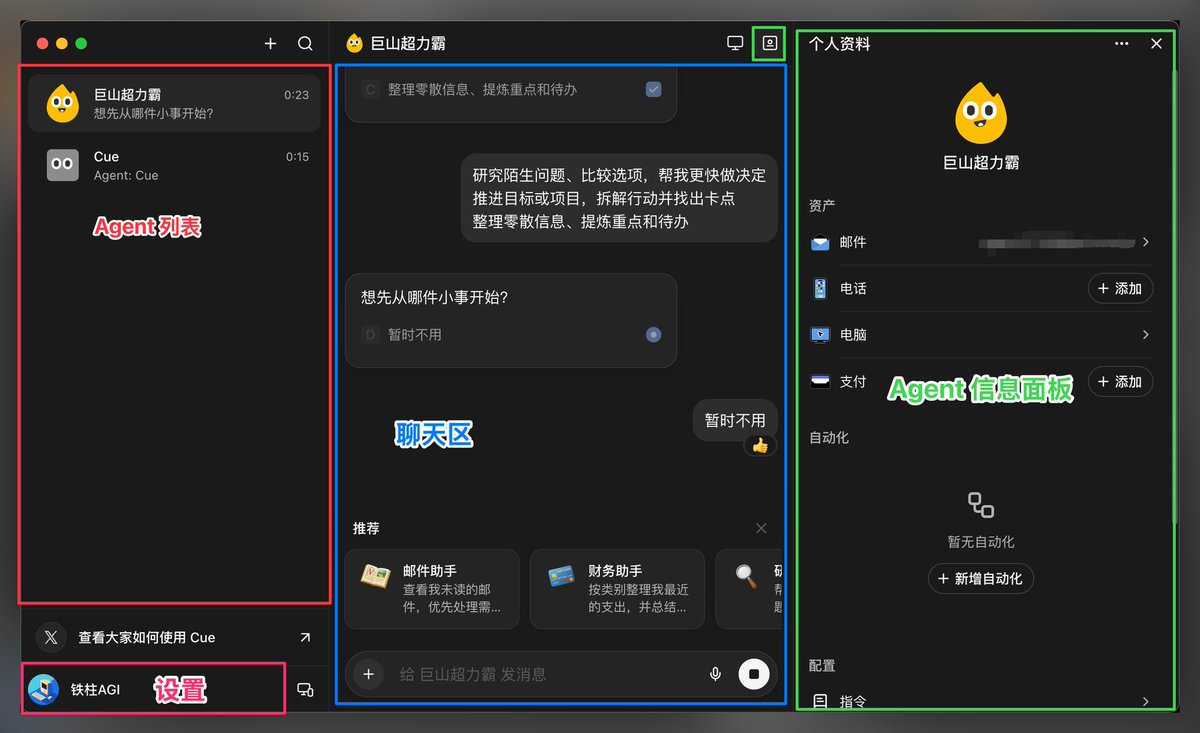1200x733 pixels.
Task: Click the agent avatar in chat header
Action: 354,43
